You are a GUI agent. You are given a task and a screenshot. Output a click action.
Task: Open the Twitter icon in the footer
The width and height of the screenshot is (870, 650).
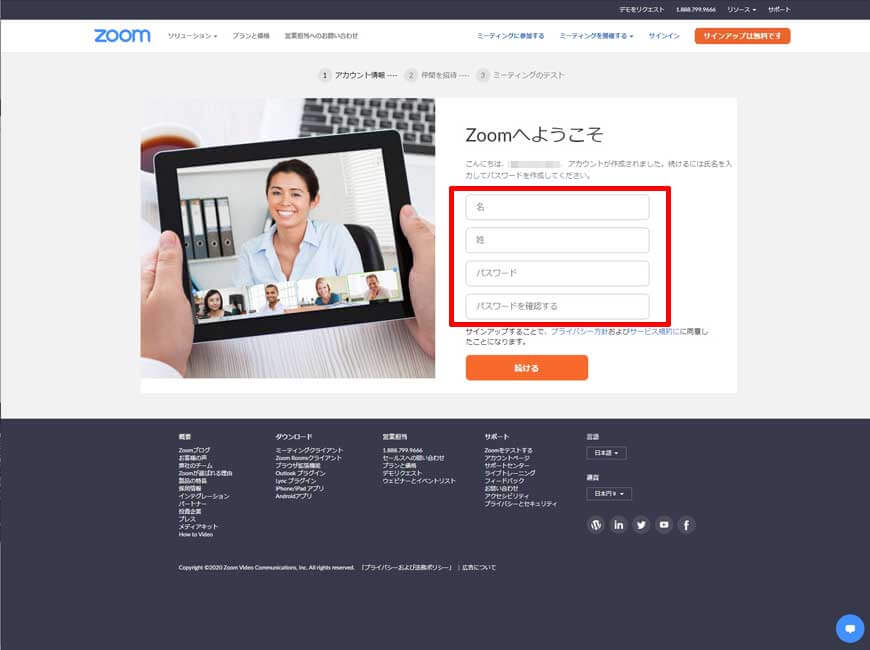641,525
